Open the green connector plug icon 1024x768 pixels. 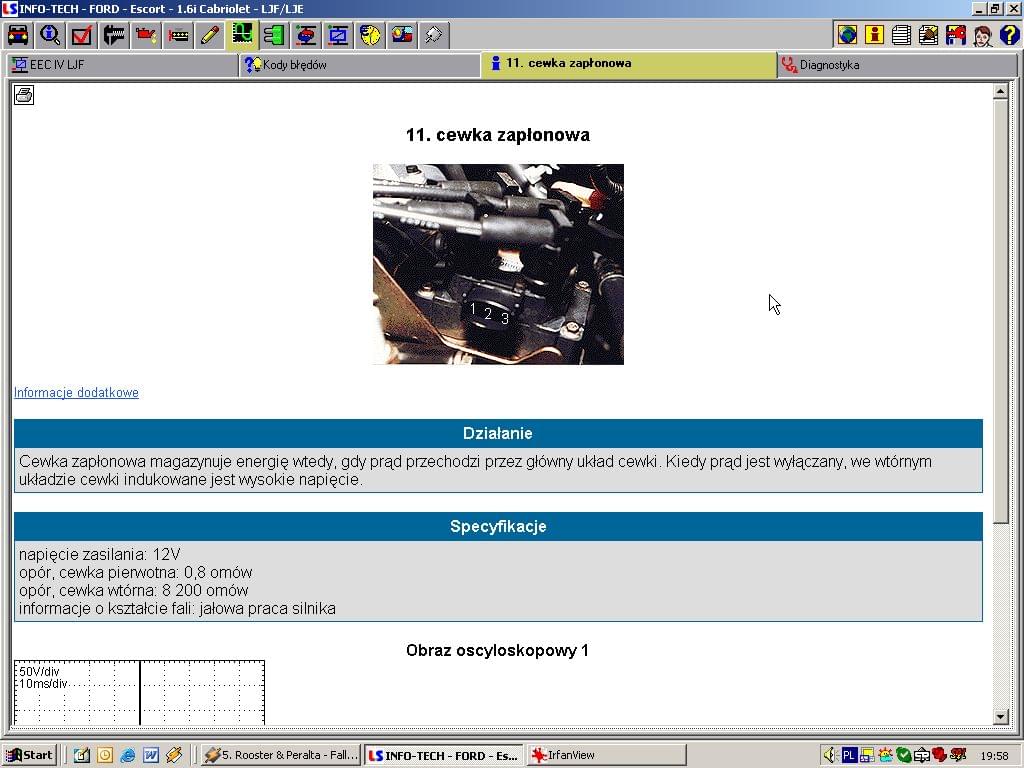click(274, 35)
